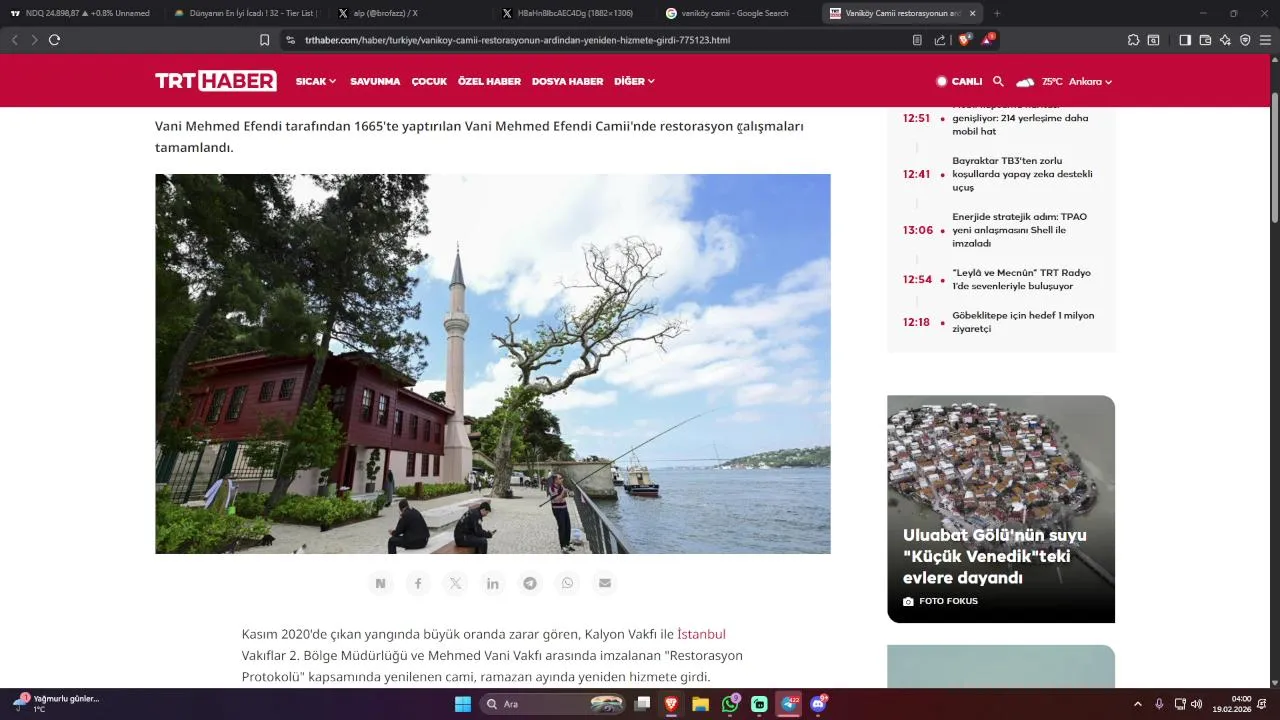1280x720 pixels.
Task: Open the DOSYA HABER menu item
Action: [567, 81]
